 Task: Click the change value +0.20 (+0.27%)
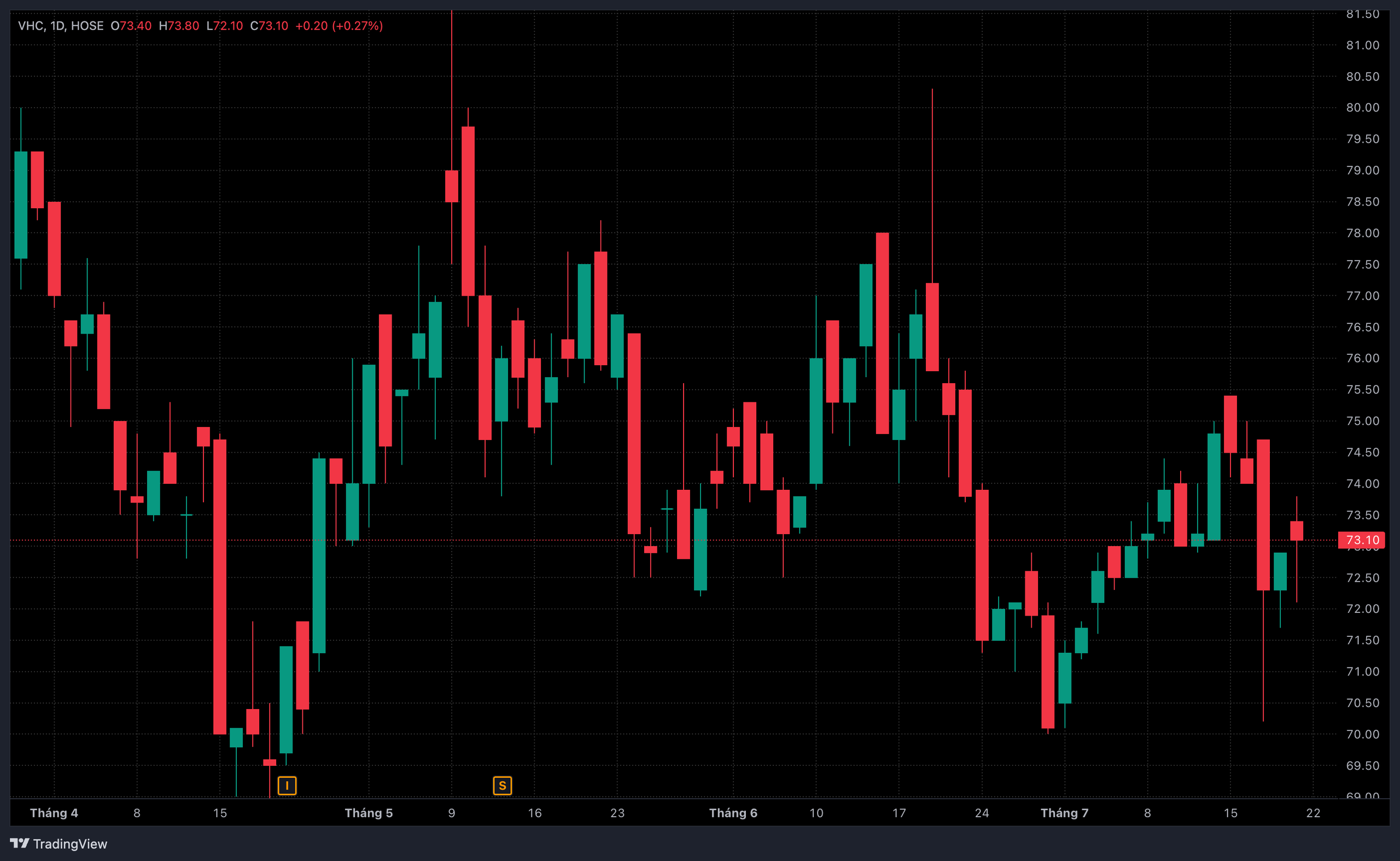pyautogui.click(x=339, y=26)
